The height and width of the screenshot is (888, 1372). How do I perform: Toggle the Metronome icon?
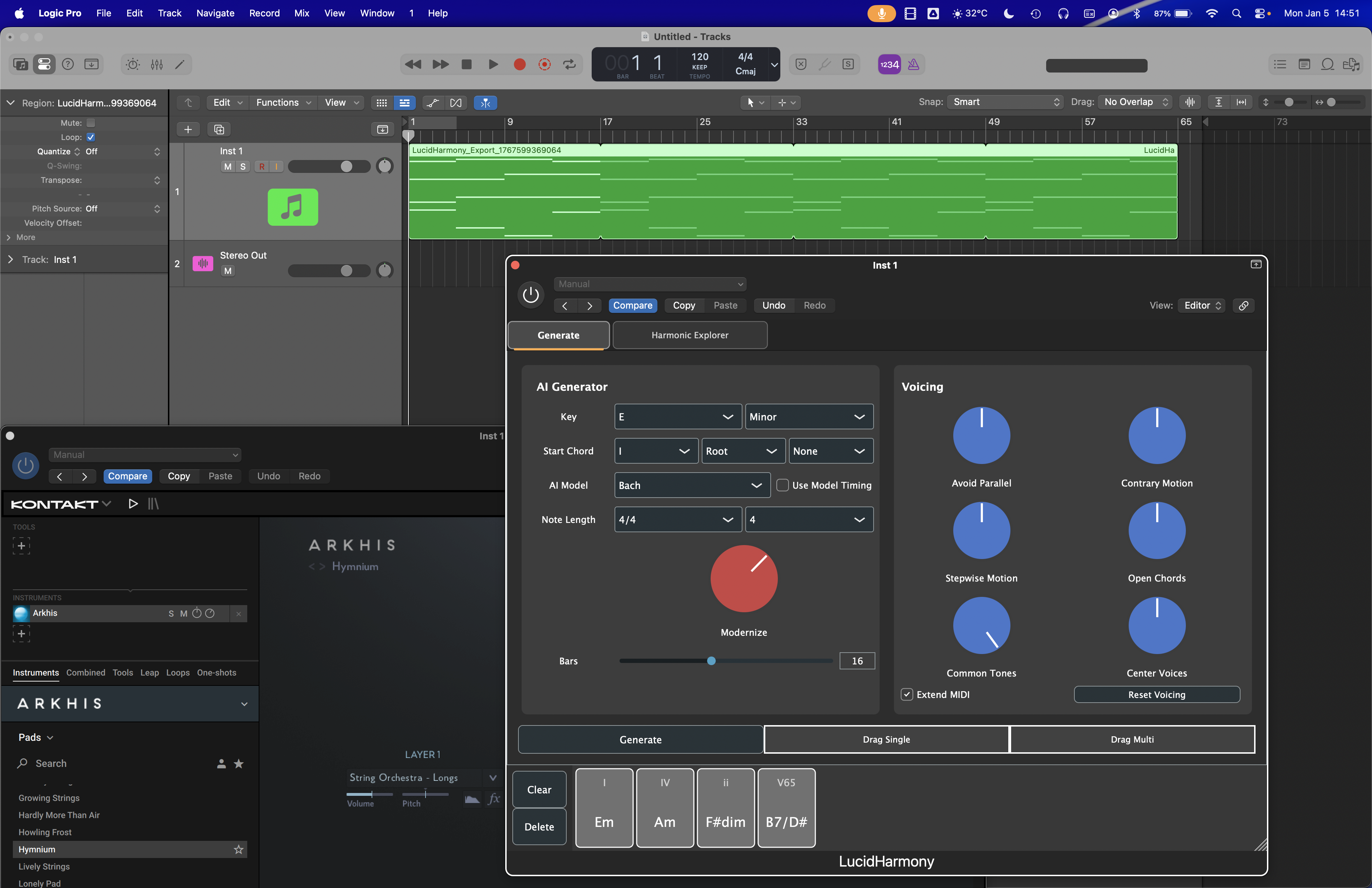(914, 65)
